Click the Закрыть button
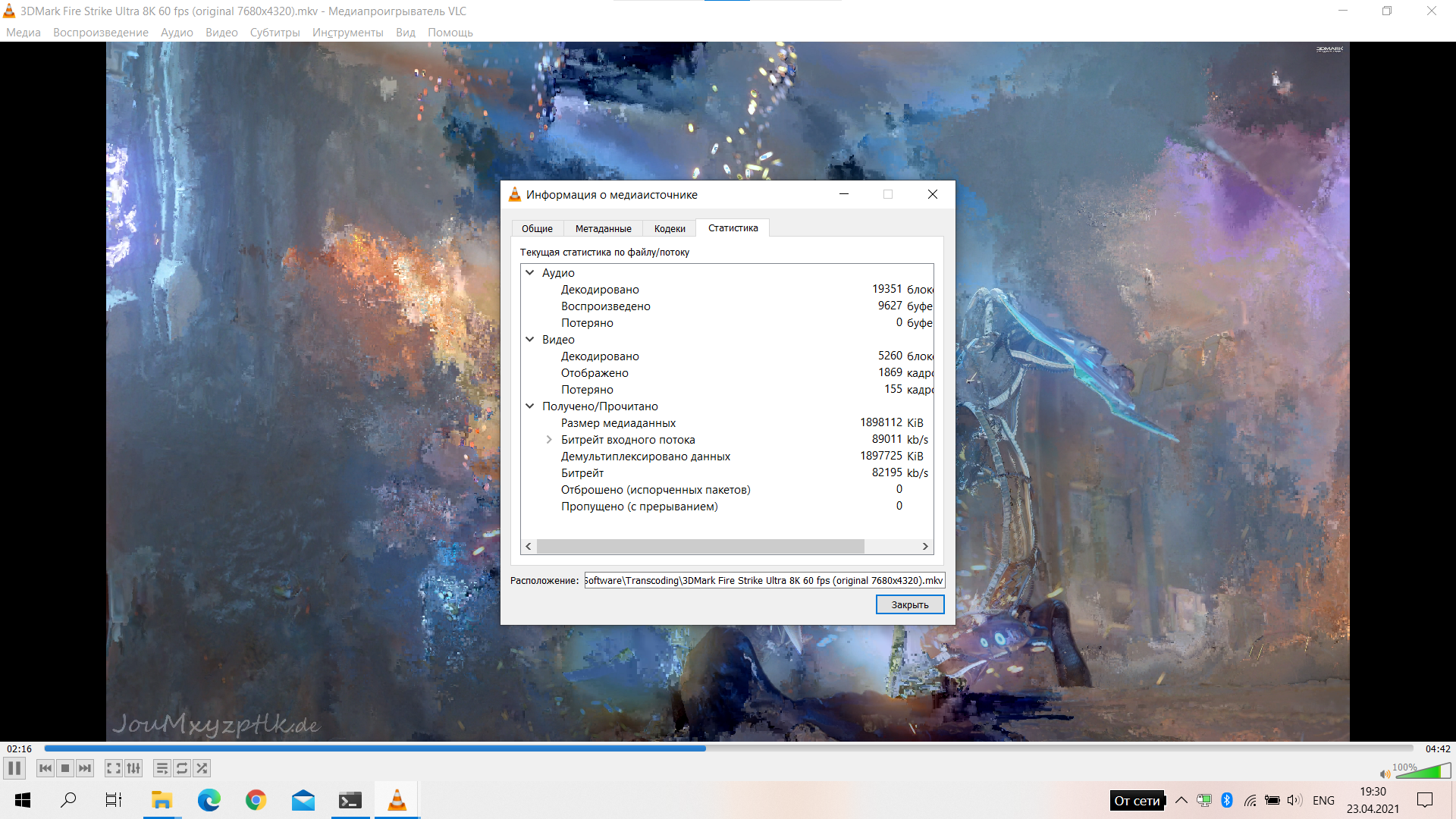 910,604
